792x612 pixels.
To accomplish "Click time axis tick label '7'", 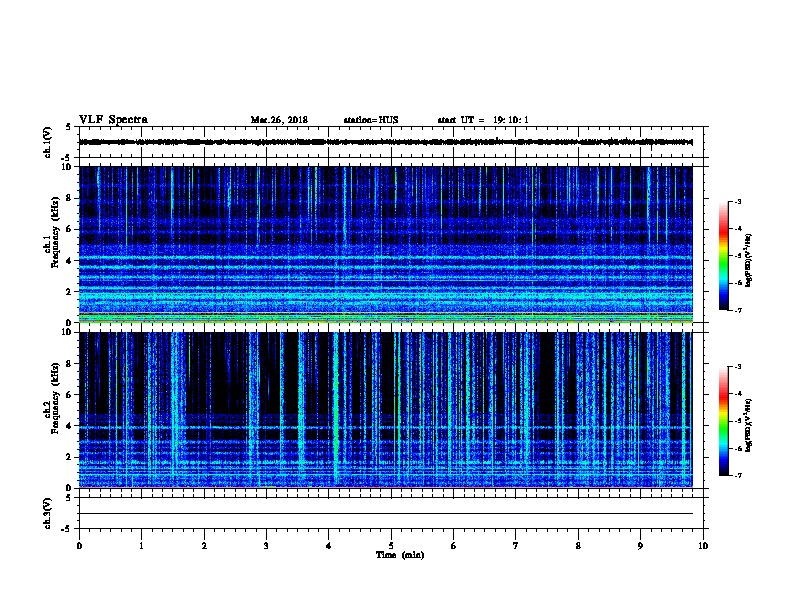I will 516,546.
